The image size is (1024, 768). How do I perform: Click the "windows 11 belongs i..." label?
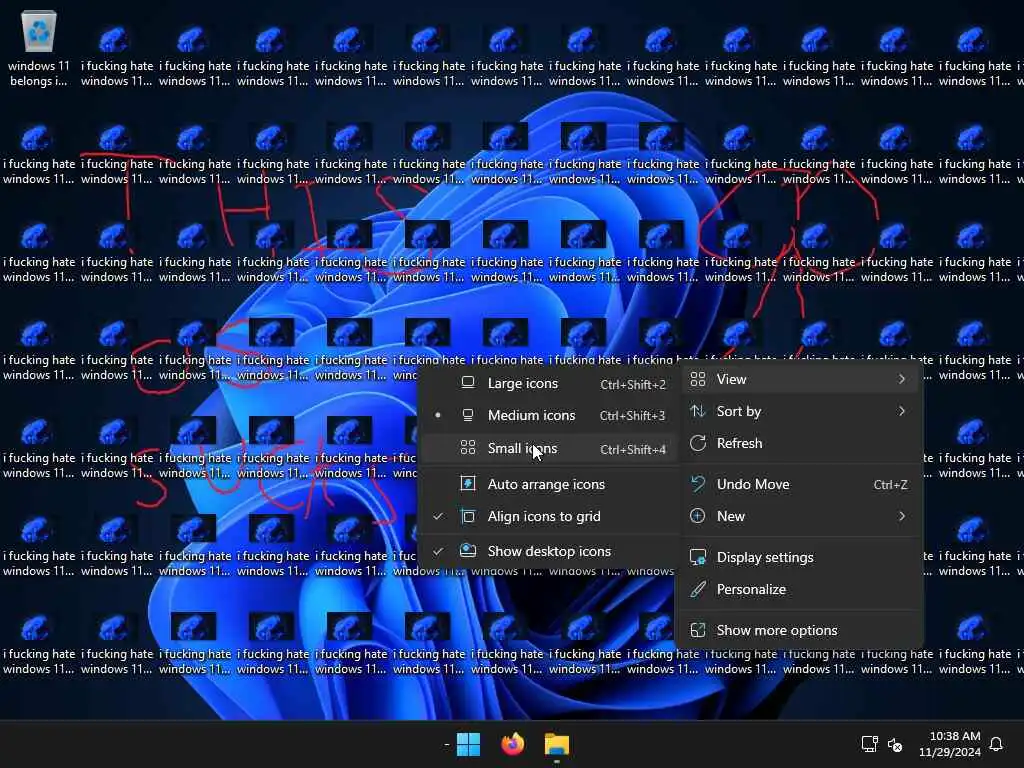(x=39, y=73)
